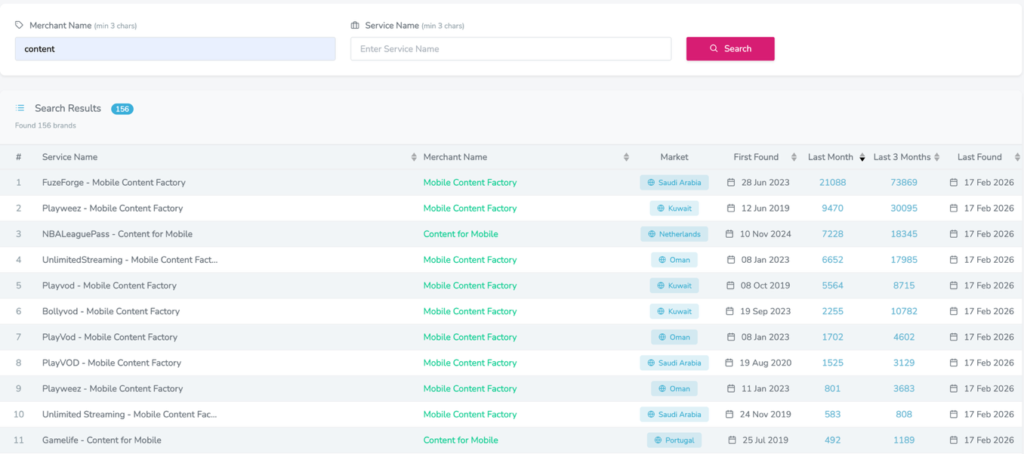Click the list icon next to Search Results
The height and width of the screenshot is (454, 1024).
tap(20, 108)
